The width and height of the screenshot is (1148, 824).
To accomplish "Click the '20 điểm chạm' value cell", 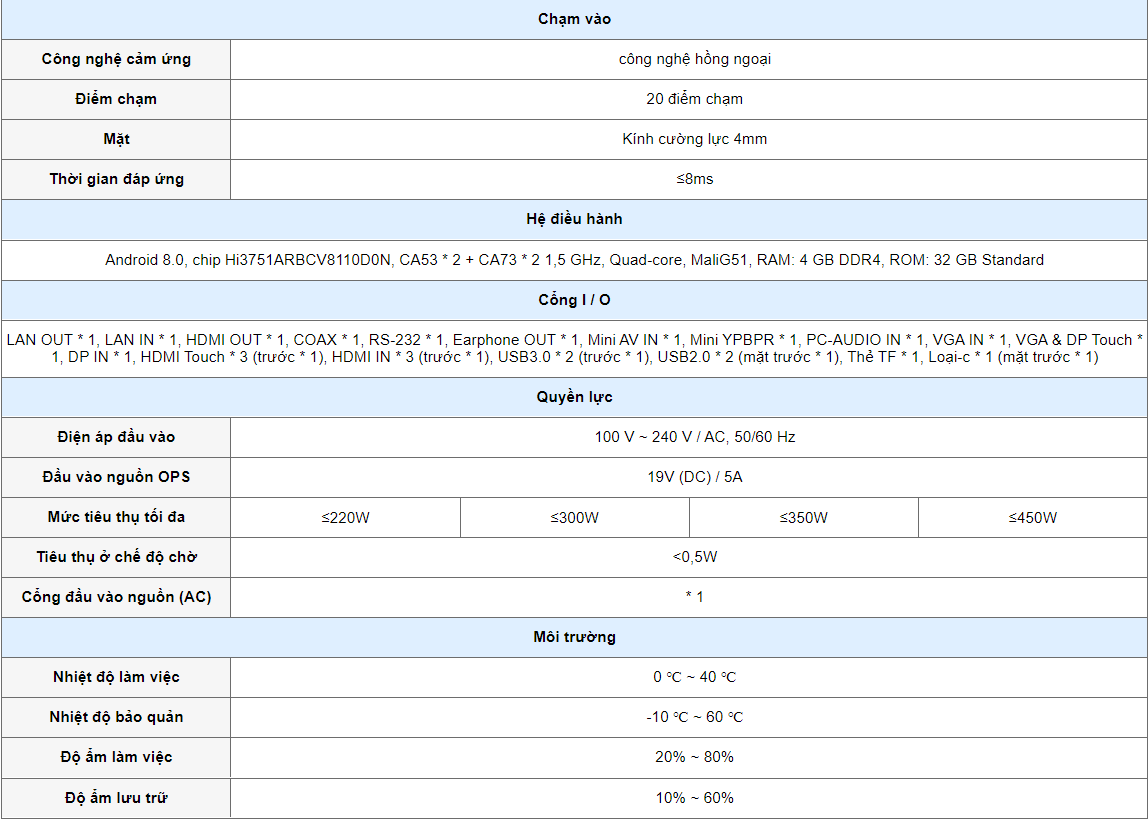I will [688, 99].
